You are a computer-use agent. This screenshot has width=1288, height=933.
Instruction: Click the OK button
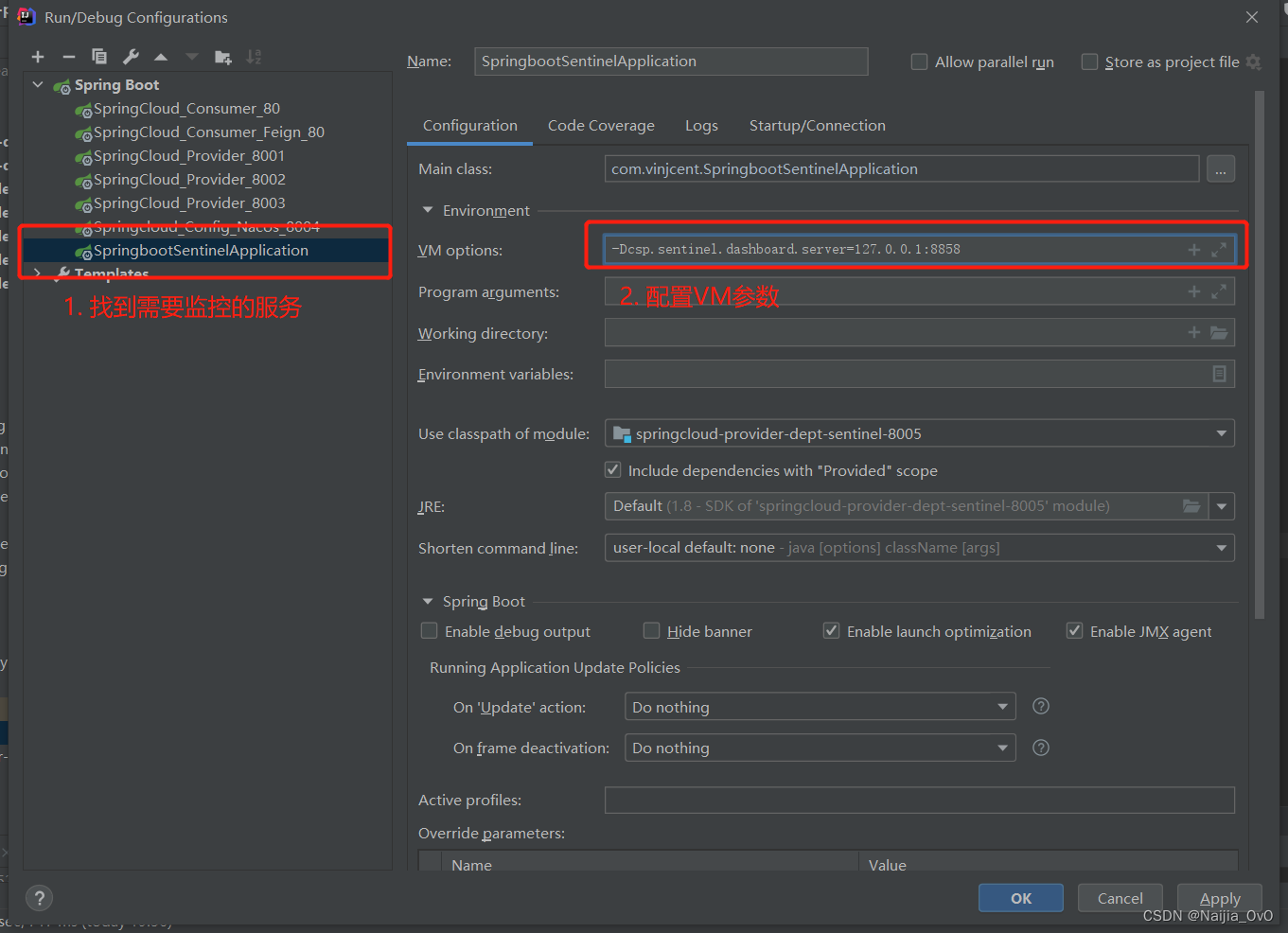pos(1021,898)
